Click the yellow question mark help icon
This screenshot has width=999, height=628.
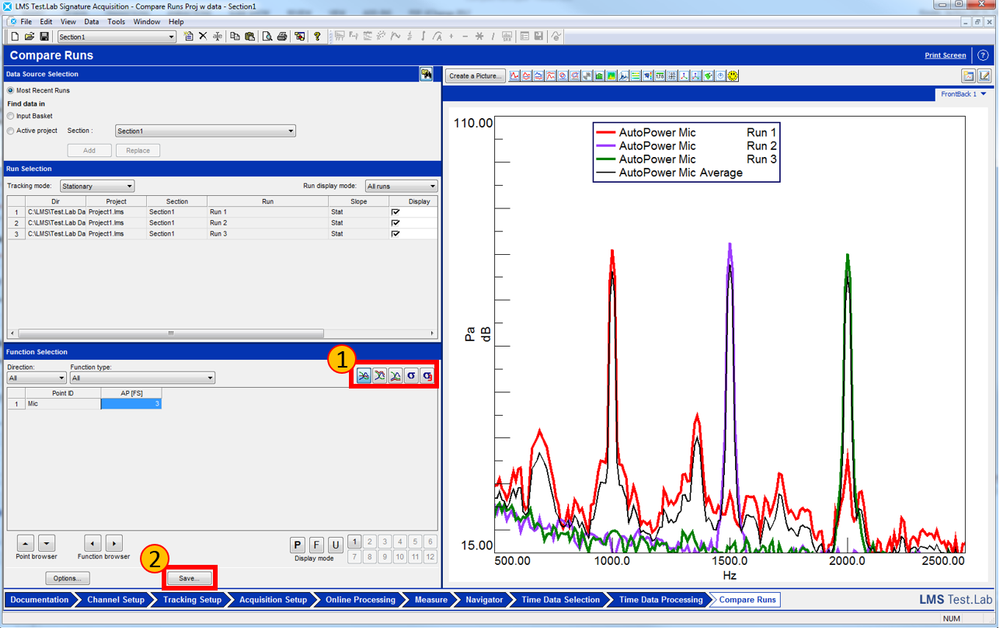point(317,36)
